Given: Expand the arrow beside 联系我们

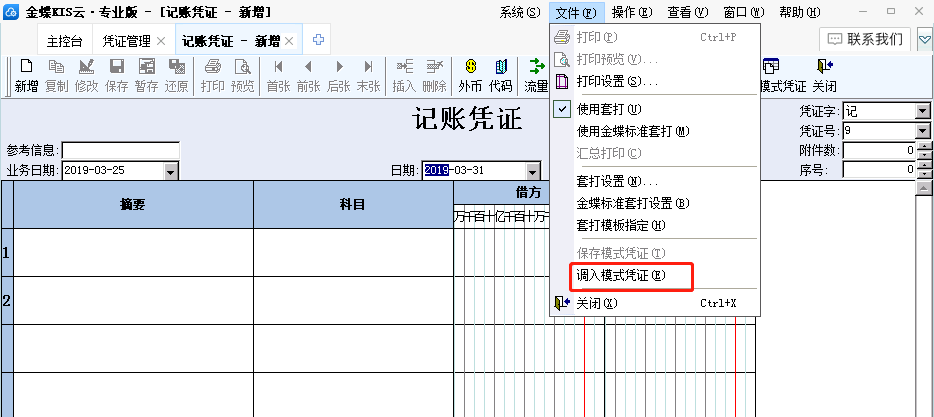Looking at the screenshot, I should coord(924,41).
